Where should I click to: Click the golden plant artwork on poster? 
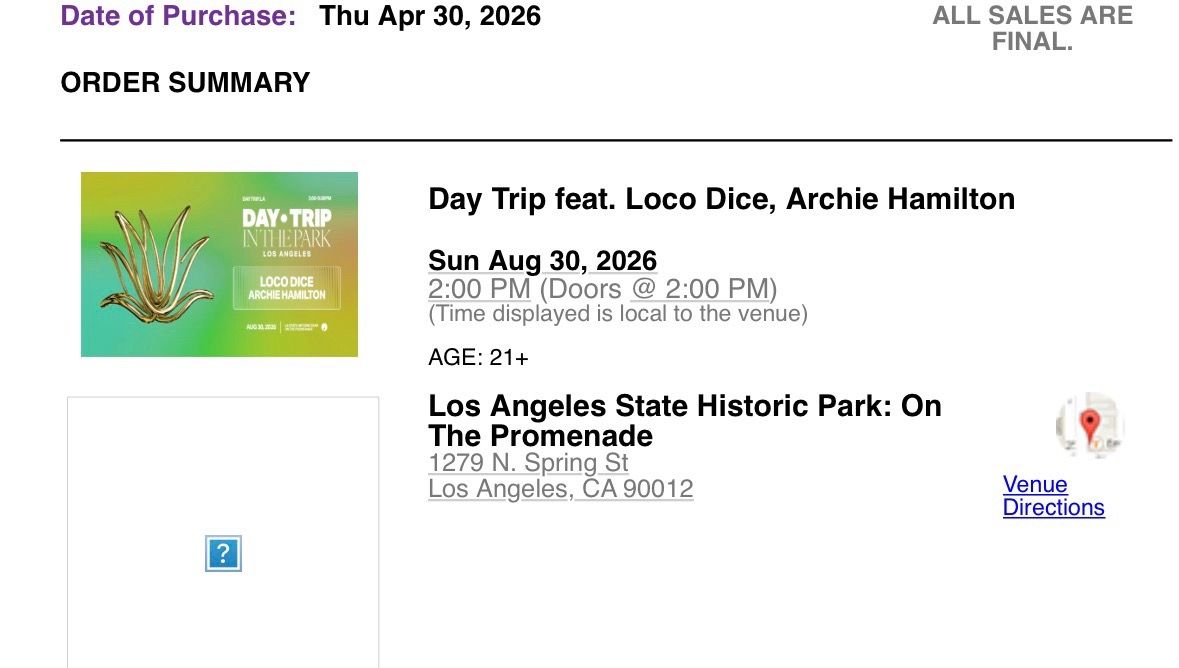click(x=156, y=265)
